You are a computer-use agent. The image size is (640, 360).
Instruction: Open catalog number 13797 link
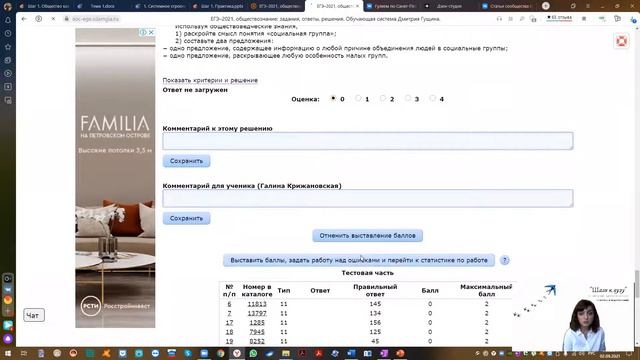[257, 313]
